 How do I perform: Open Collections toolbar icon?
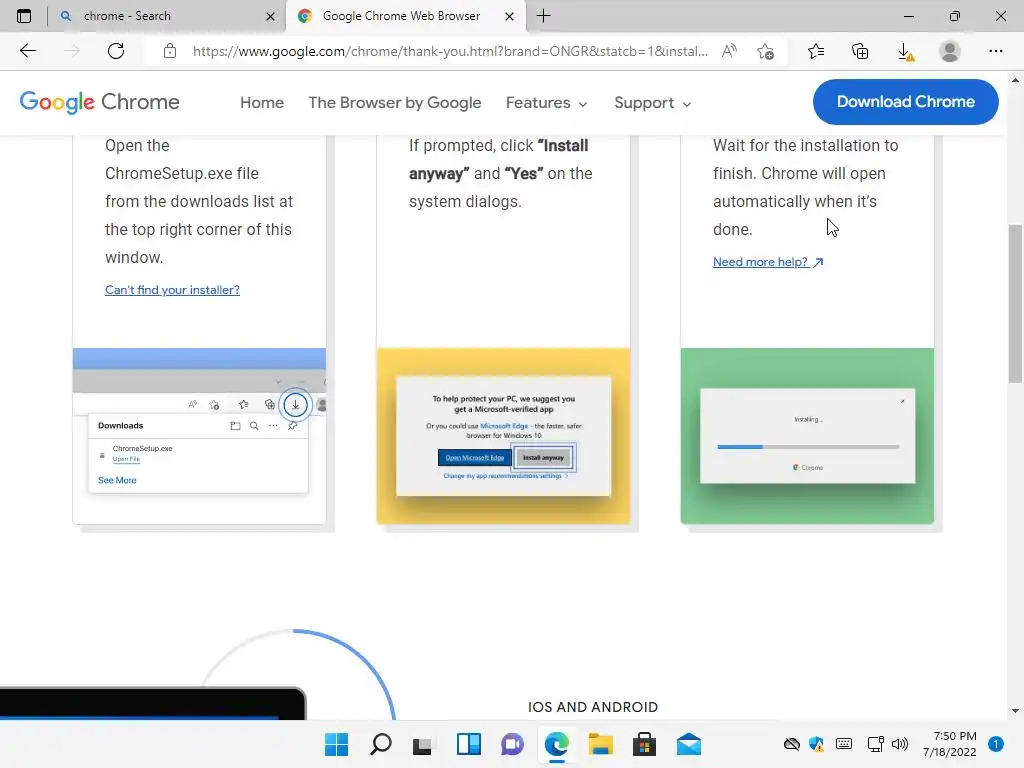[x=860, y=51]
